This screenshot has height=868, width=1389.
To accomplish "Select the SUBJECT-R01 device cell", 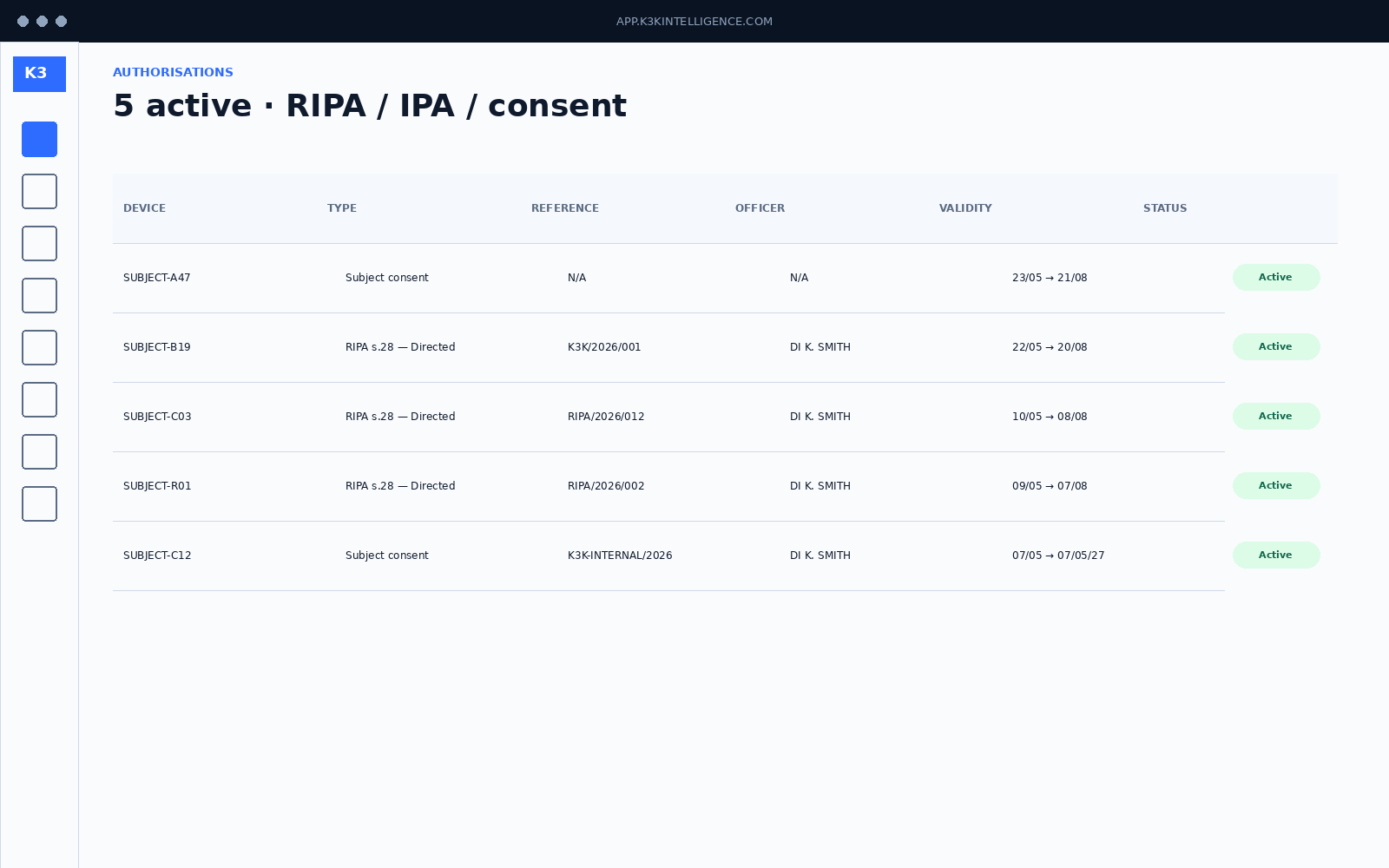I will coord(157,486).
